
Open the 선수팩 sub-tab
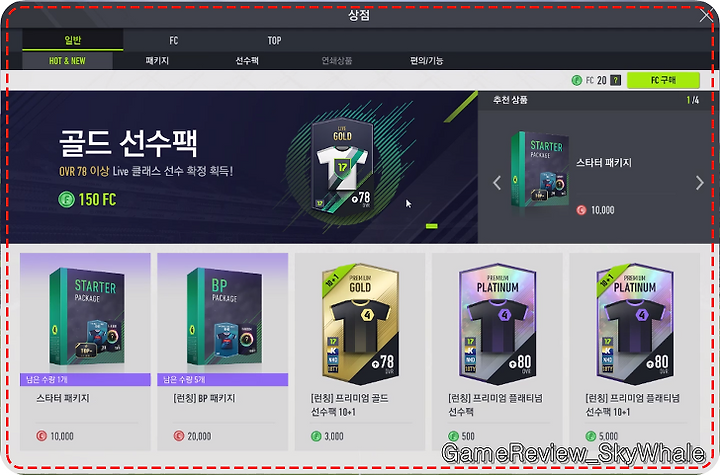pos(247,61)
